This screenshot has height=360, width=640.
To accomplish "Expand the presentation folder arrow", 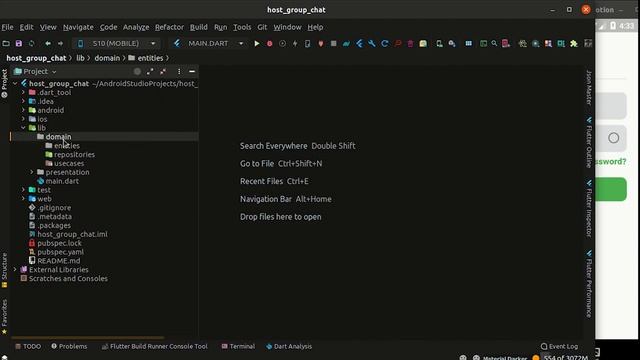I will pyautogui.click(x=32, y=172).
